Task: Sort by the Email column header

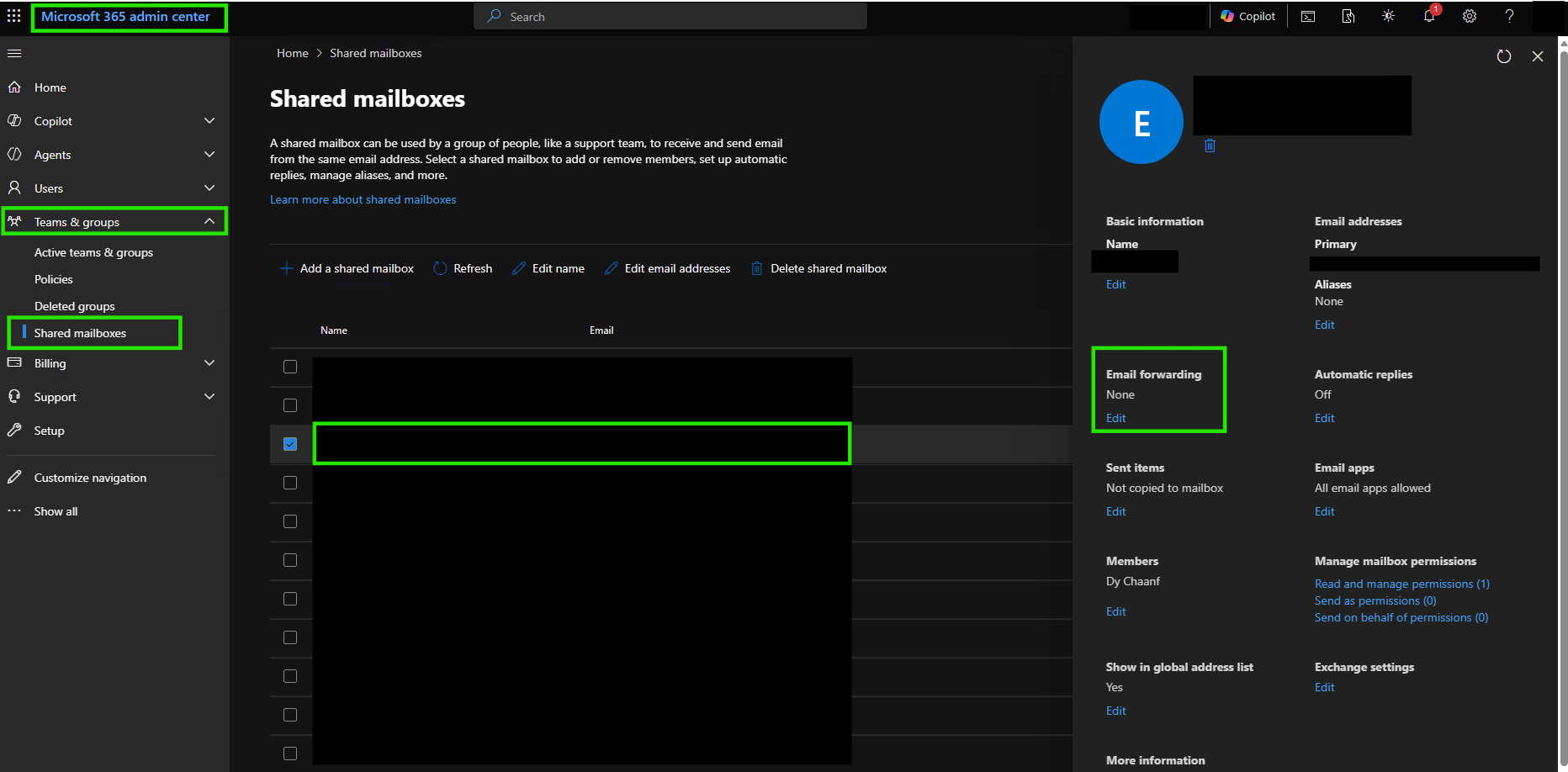Action: (601, 330)
